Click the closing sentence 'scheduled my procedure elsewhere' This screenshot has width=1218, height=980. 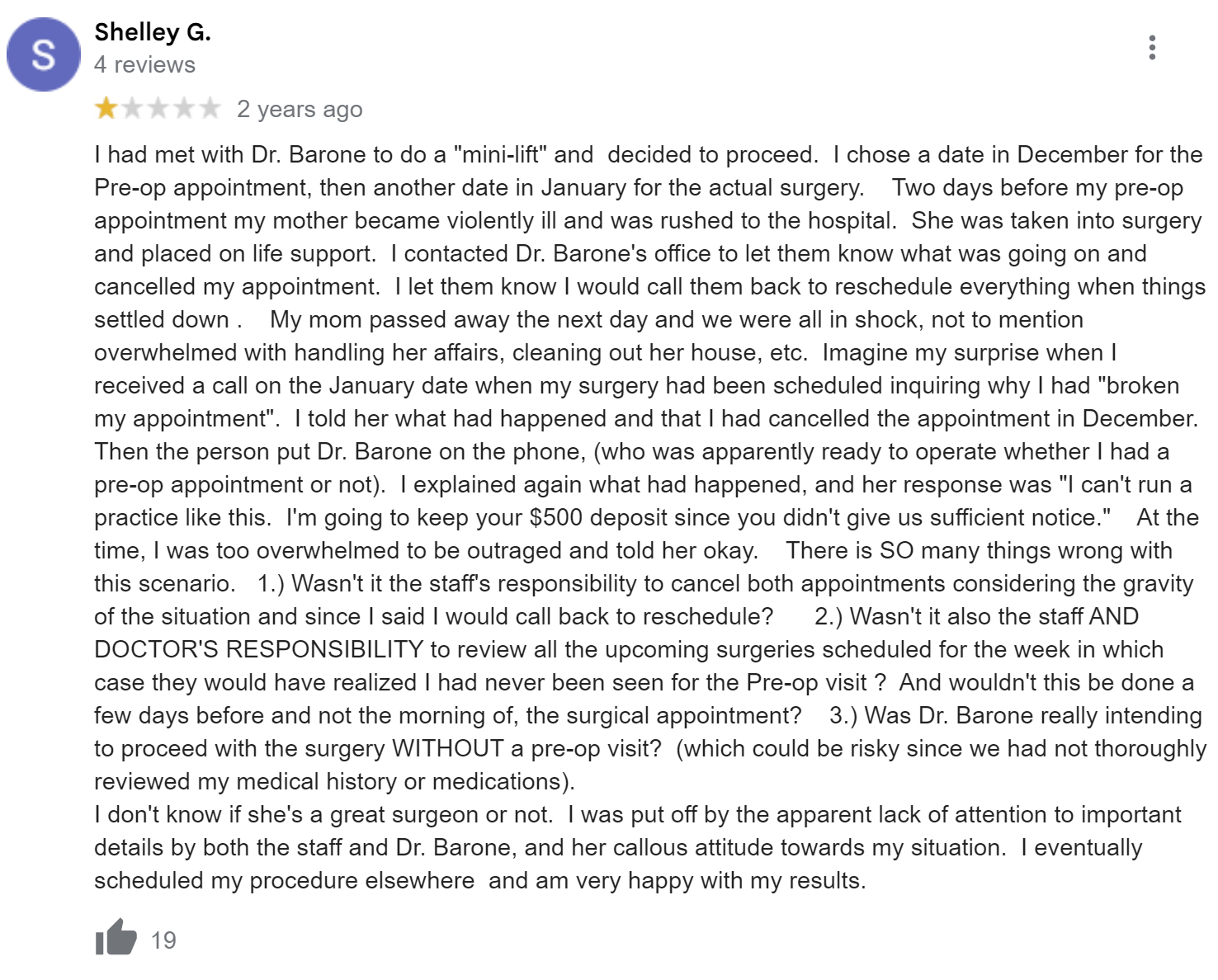coord(284,880)
